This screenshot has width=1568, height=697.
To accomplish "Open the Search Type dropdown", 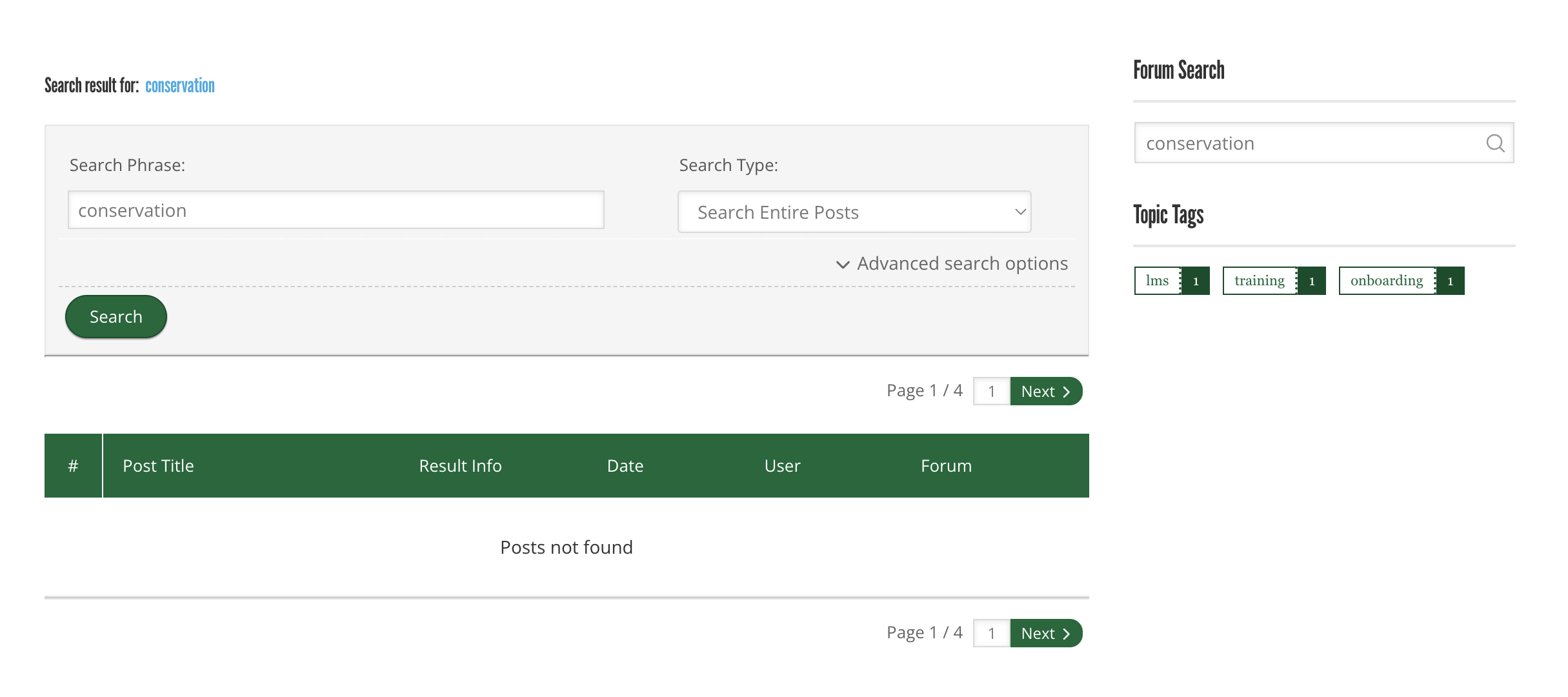I will click(854, 212).
